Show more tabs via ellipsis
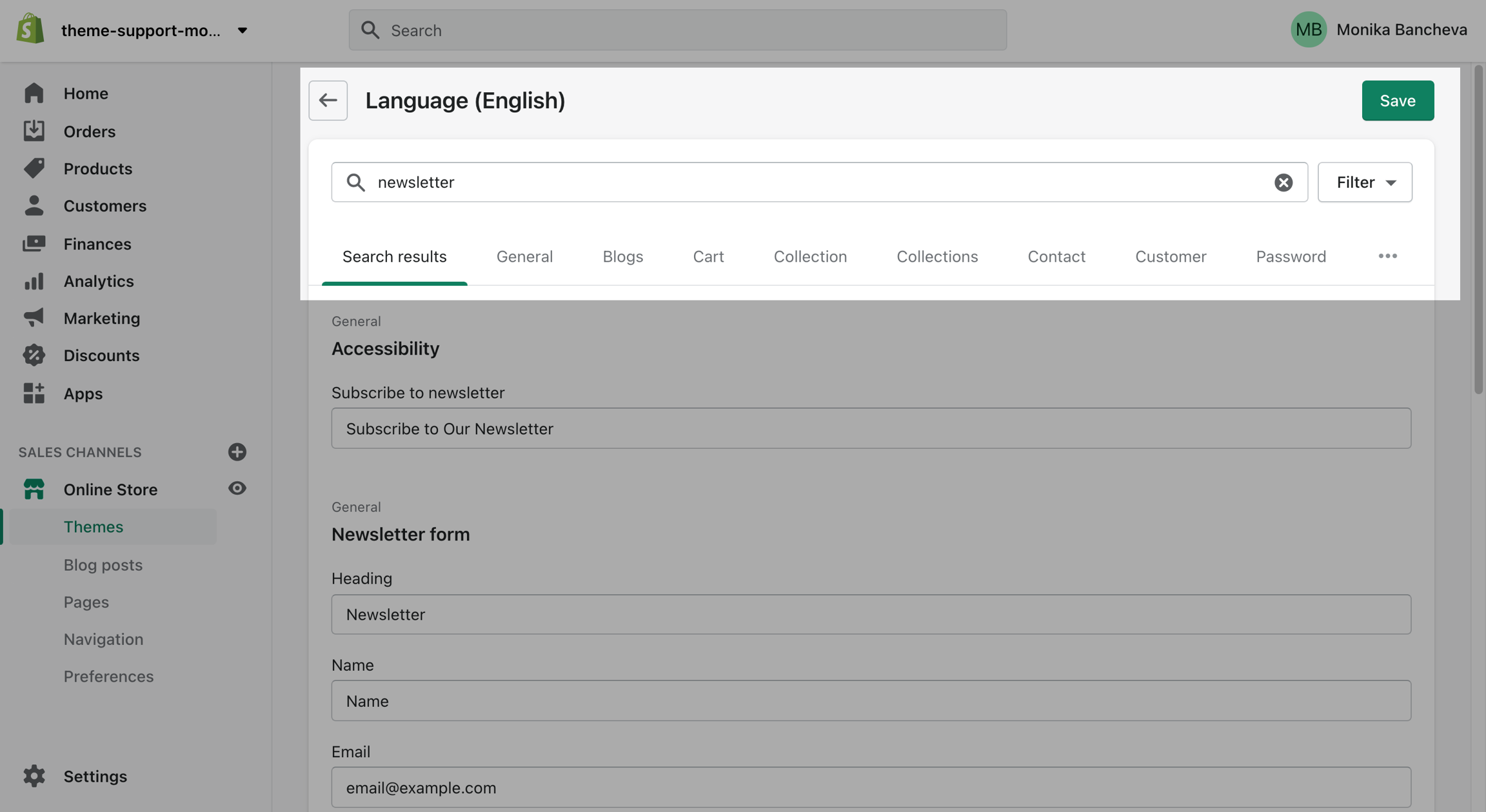 [1387, 256]
